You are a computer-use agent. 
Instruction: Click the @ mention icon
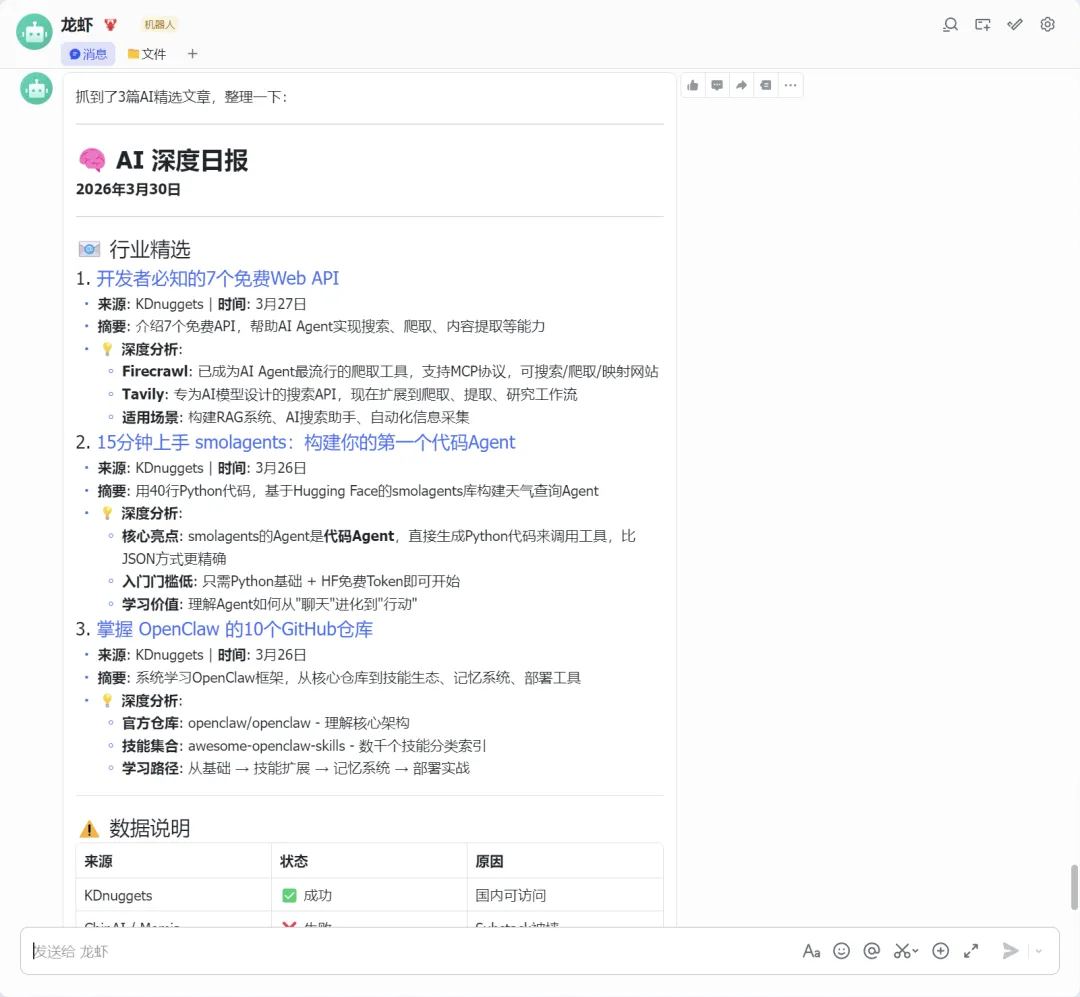871,951
